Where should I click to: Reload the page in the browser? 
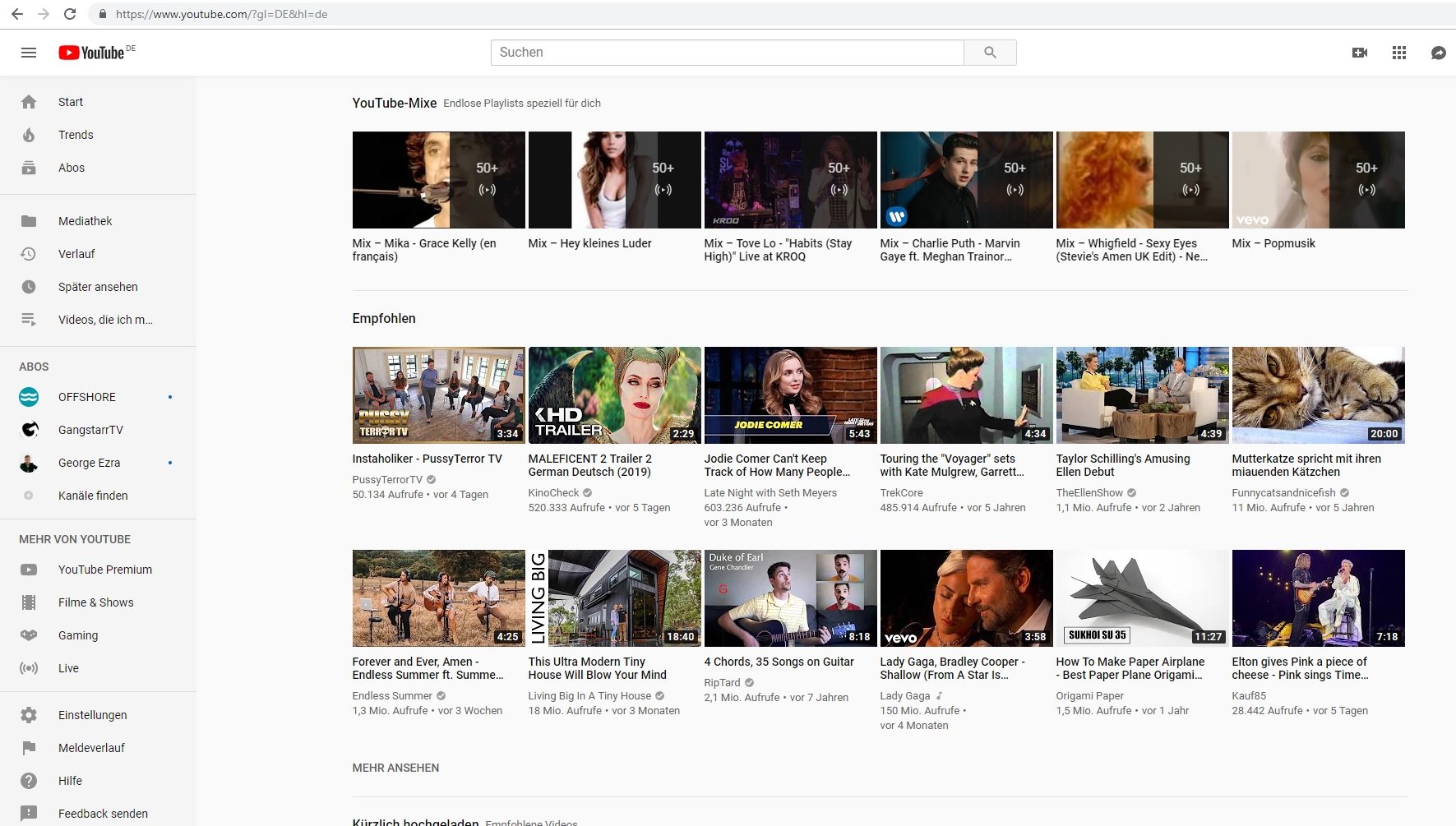70,14
